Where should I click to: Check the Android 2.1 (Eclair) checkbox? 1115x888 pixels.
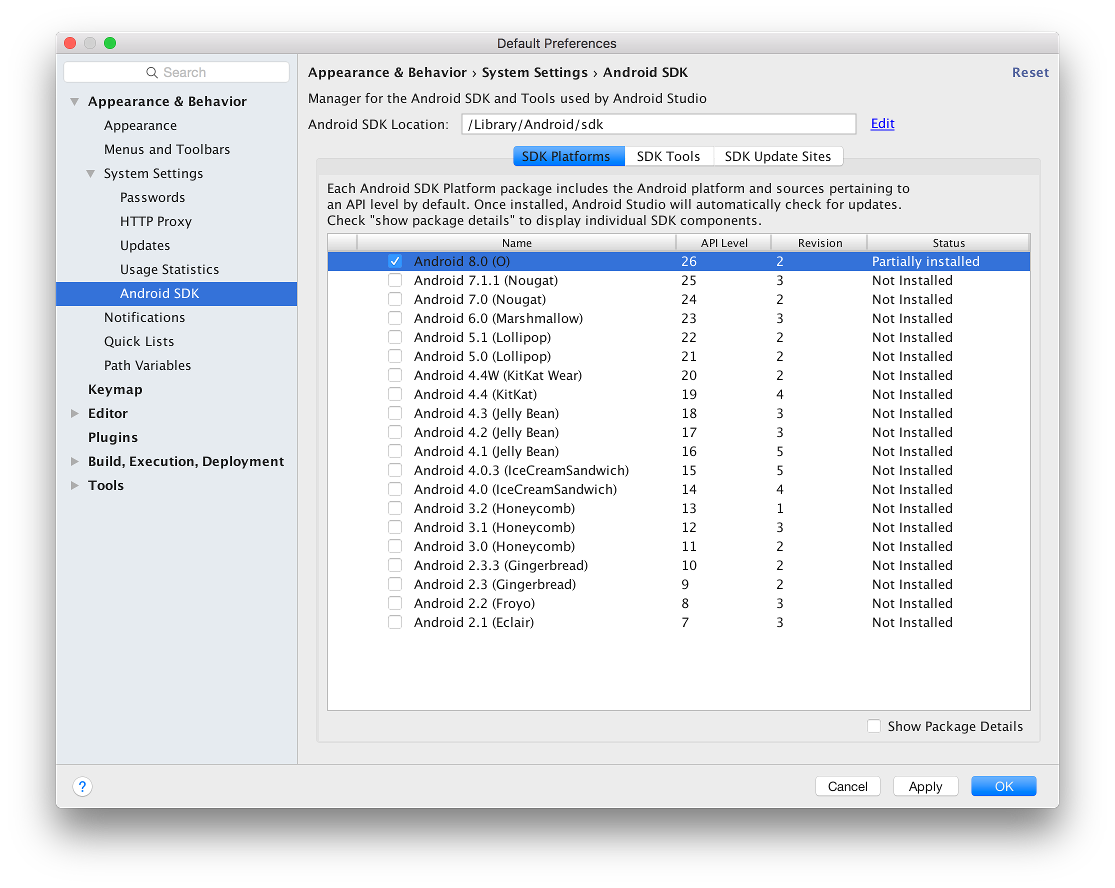click(395, 622)
